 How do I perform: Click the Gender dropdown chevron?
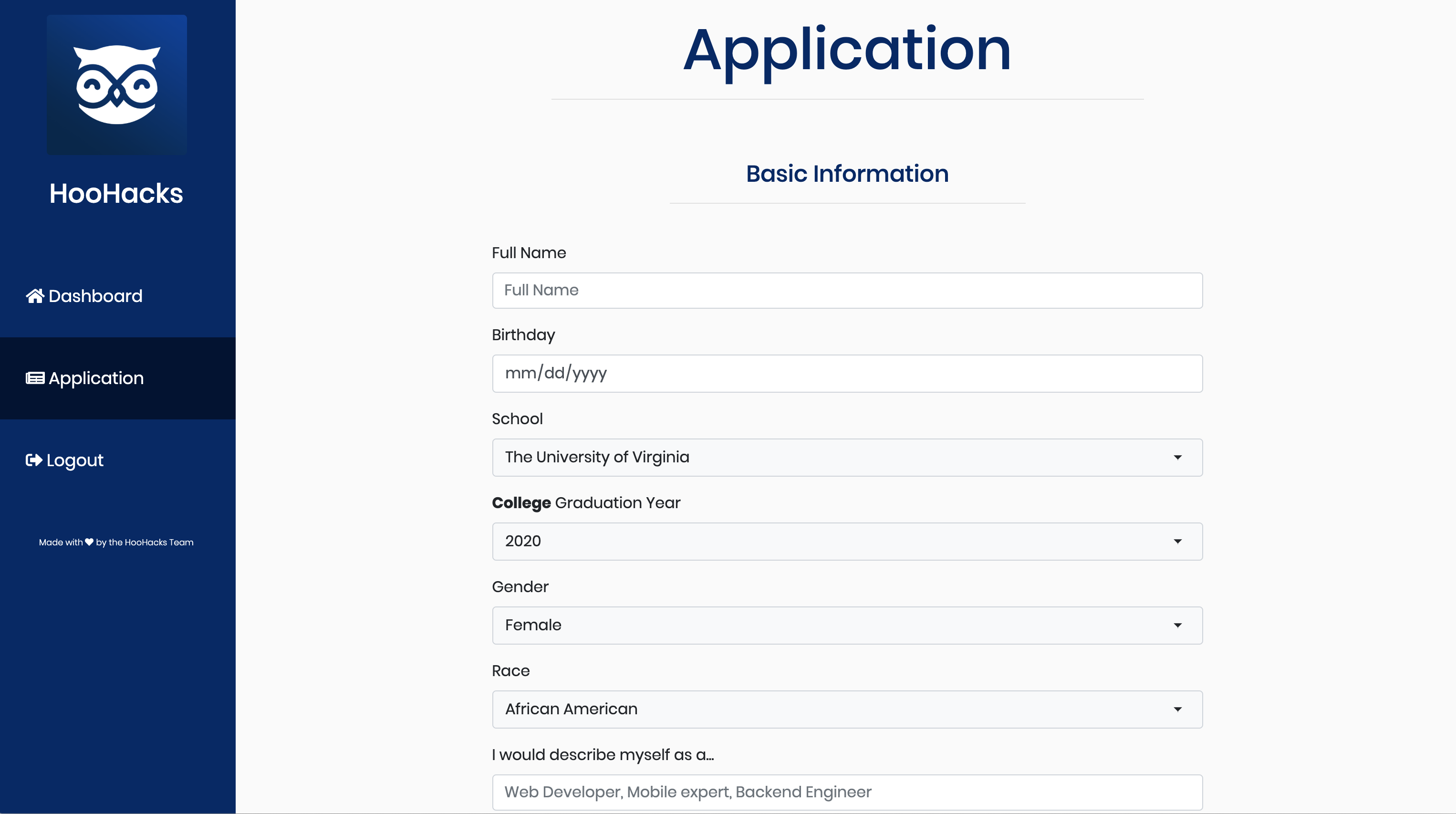pyautogui.click(x=1177, y=625)
